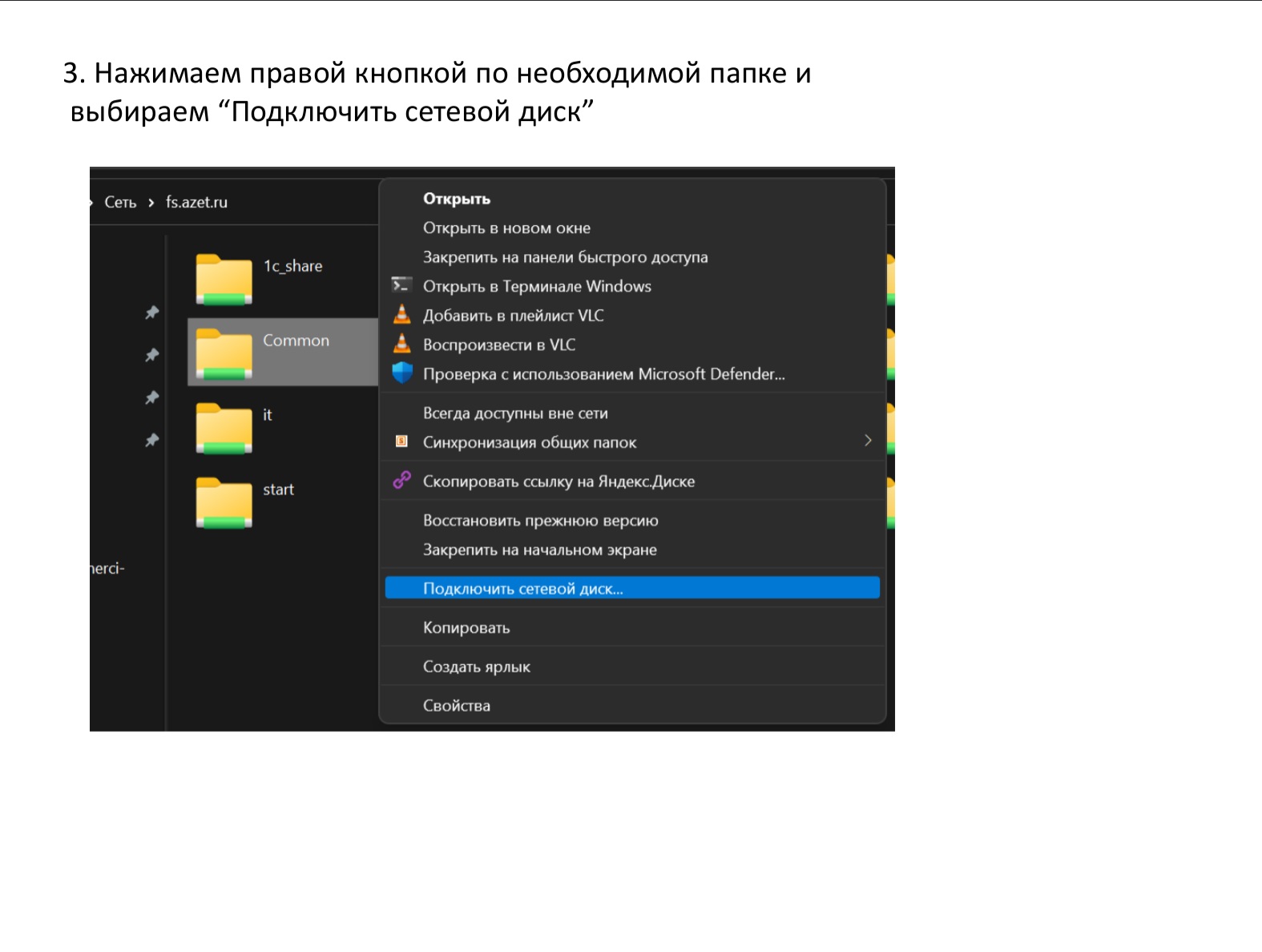Click the 'it' shared folder icon
The height and width of the screenshot is (952, 1262).
click(224, 428)
